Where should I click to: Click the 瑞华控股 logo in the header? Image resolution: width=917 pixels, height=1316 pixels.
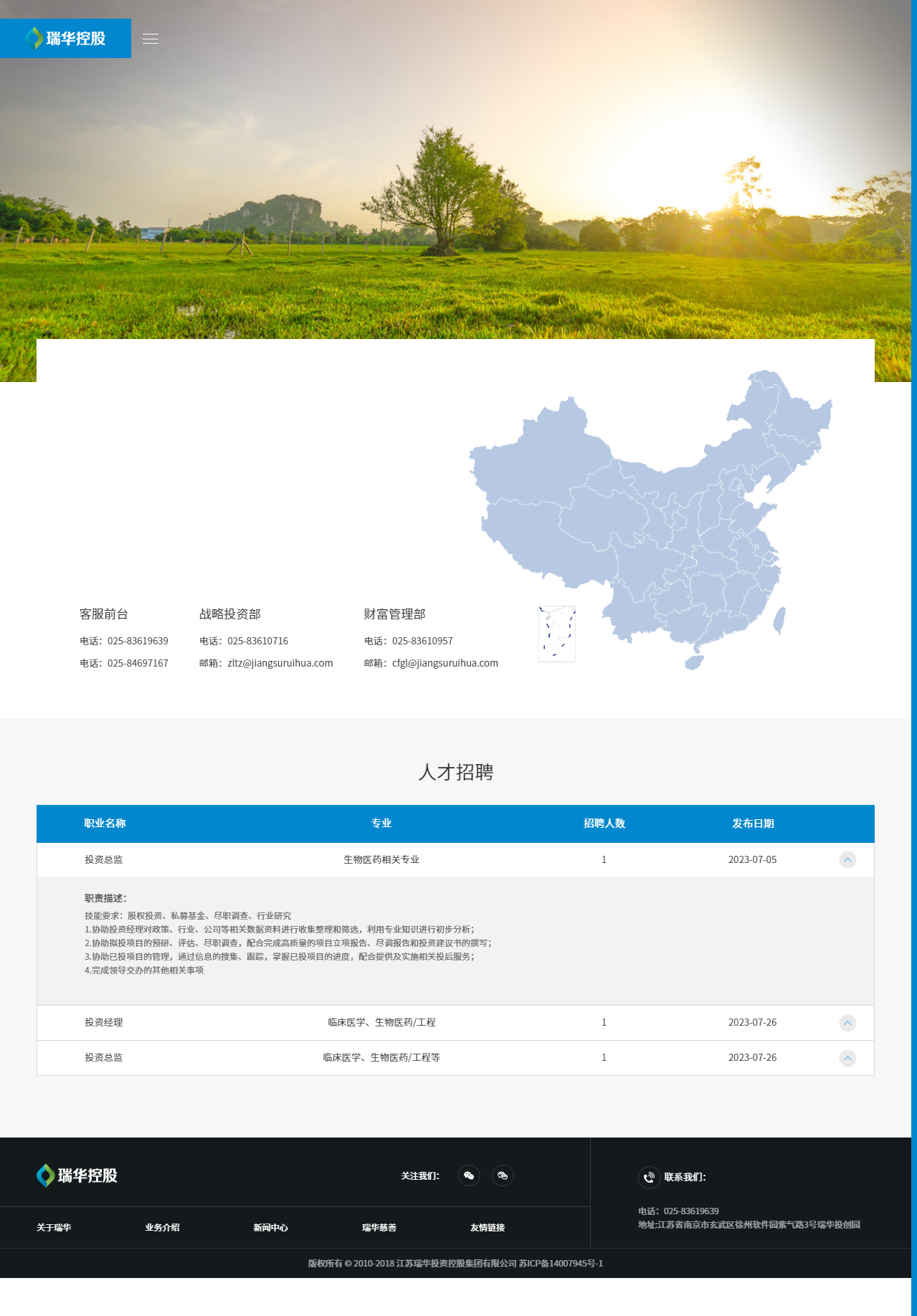coord(66,39)
